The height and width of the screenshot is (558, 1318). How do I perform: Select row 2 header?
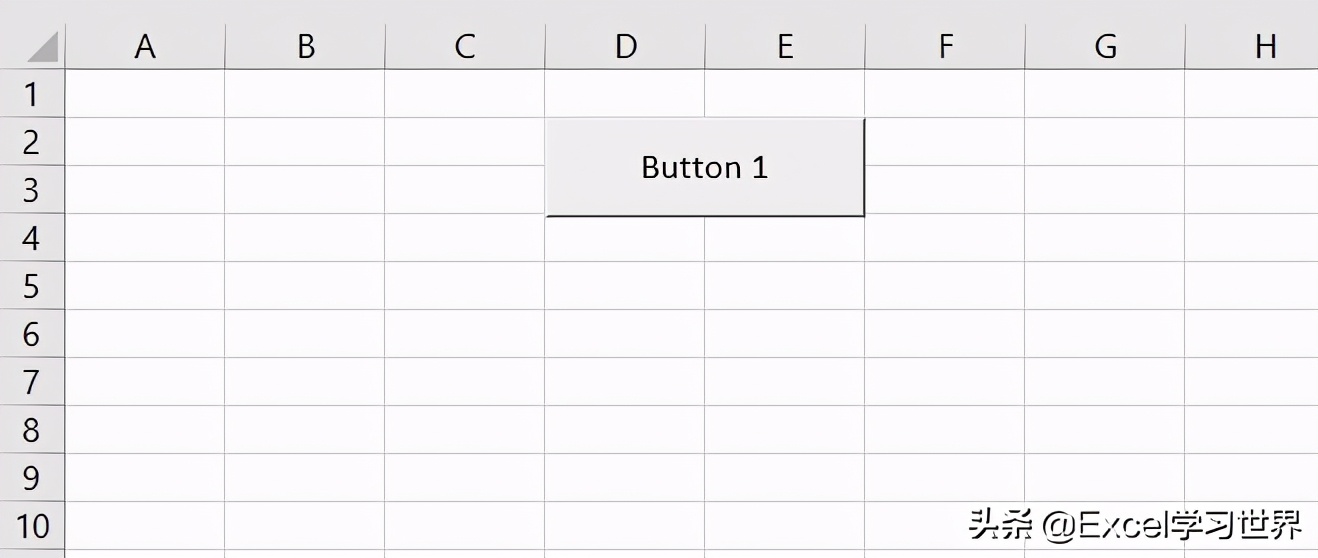pyautogui.click(x=32, y=142)
